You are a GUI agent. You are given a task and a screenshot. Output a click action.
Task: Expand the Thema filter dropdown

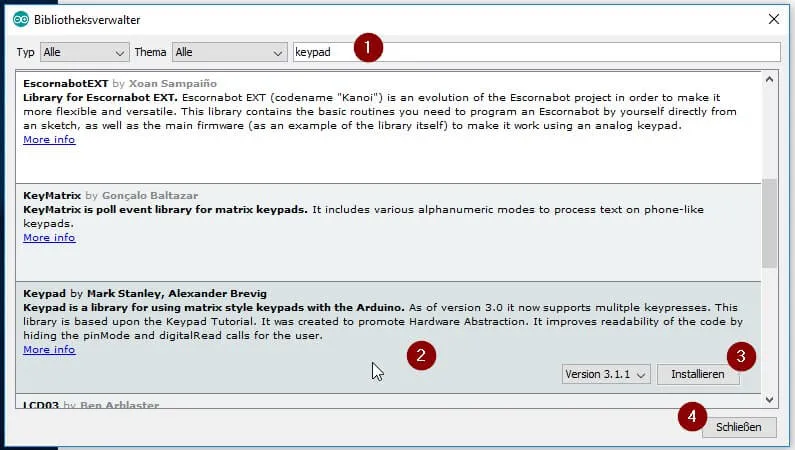click(229, 52)
